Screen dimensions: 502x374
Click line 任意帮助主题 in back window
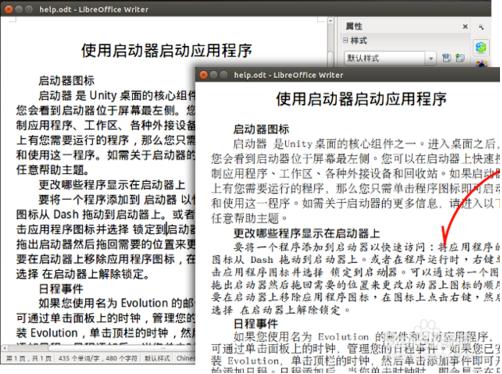(53, 170)
